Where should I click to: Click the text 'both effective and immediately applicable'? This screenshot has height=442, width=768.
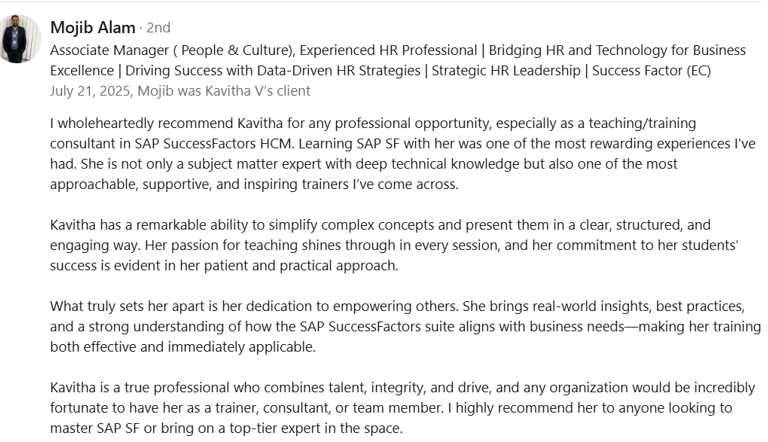coord(183,347)
